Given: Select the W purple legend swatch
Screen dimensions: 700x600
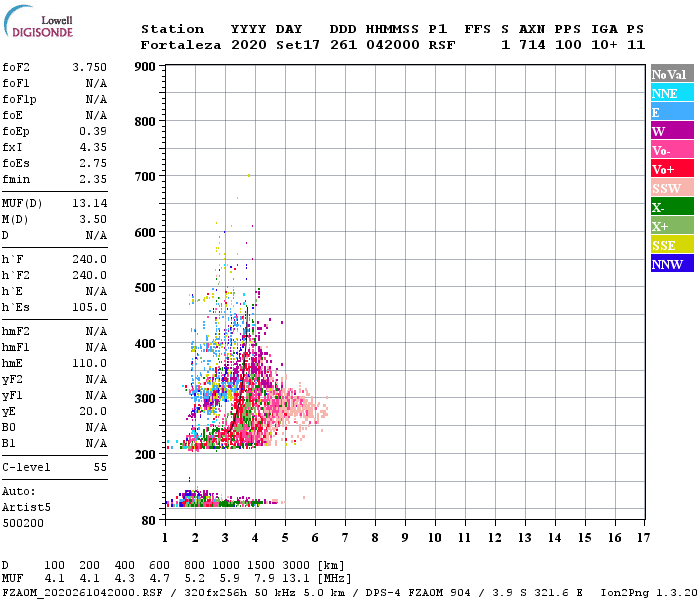Looking at the screenshot, I should coord(672,130).
